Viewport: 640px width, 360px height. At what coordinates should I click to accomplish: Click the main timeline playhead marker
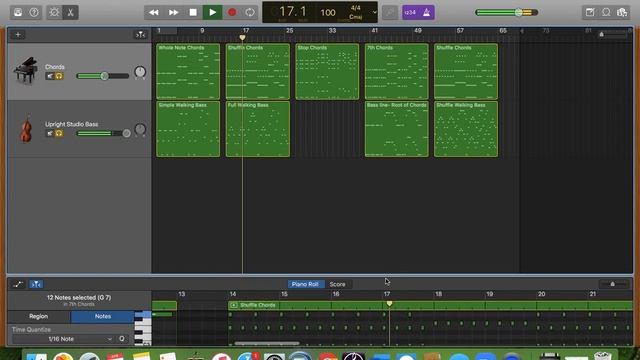coord(242,38)
